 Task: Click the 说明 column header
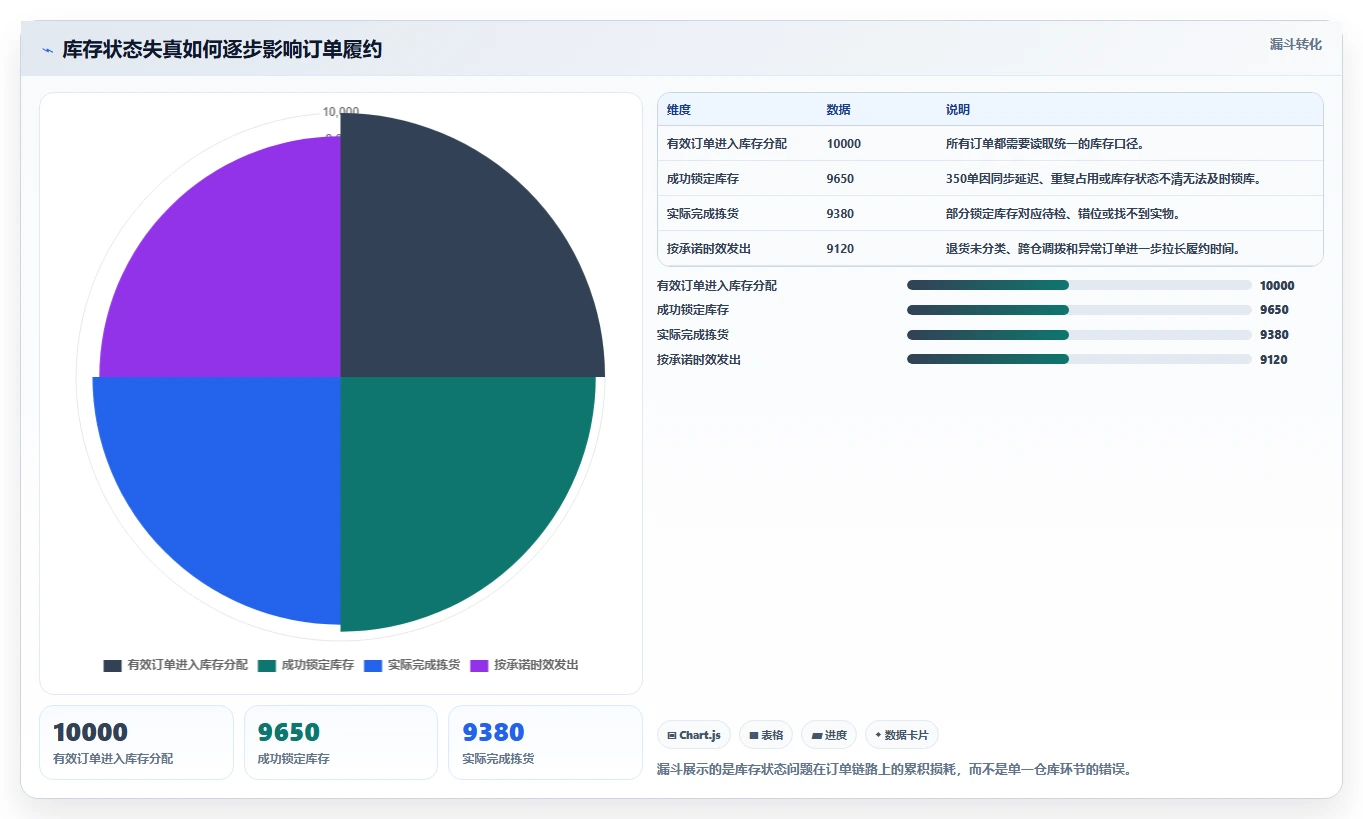958,110
